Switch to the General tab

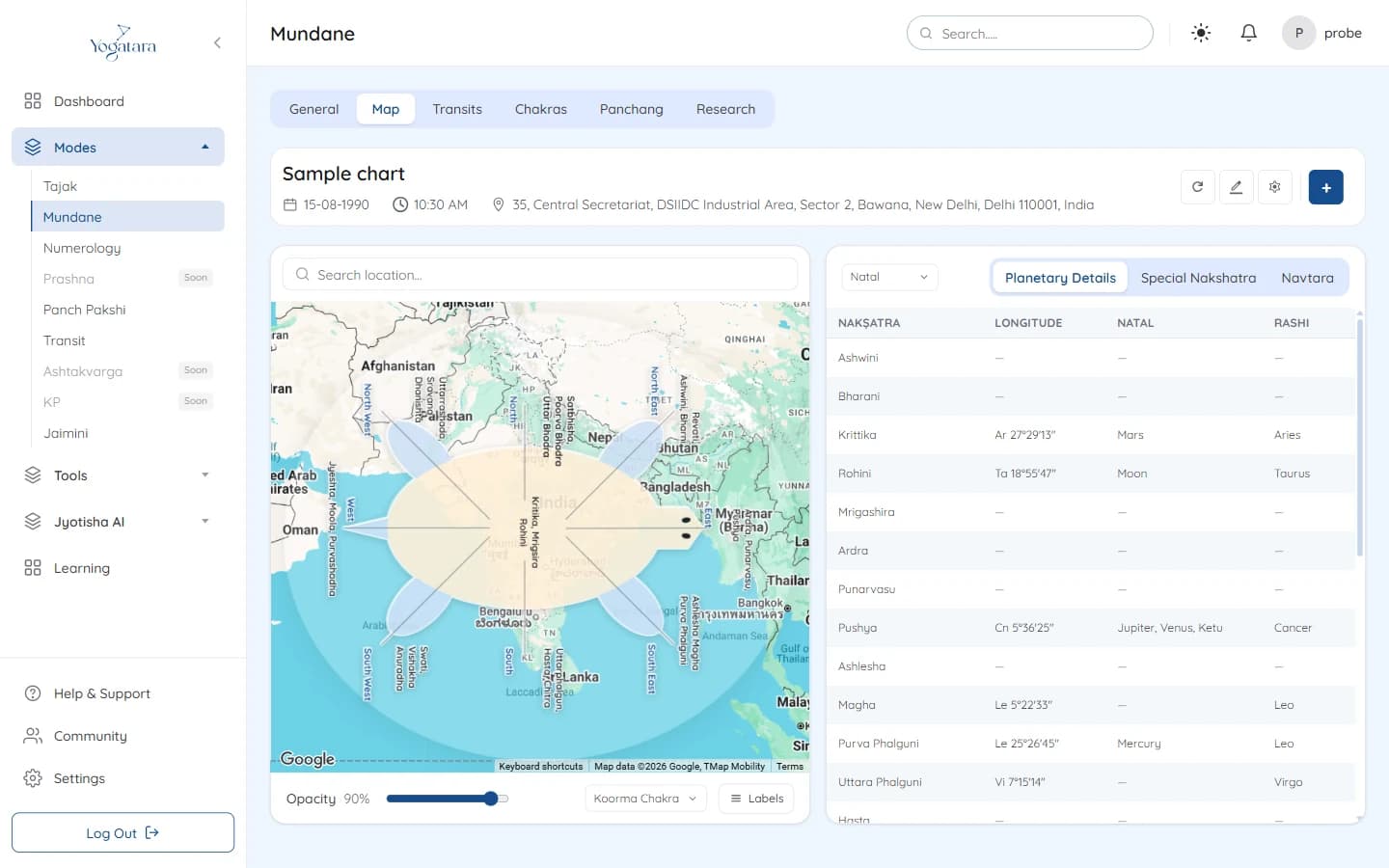pos(313,109)
